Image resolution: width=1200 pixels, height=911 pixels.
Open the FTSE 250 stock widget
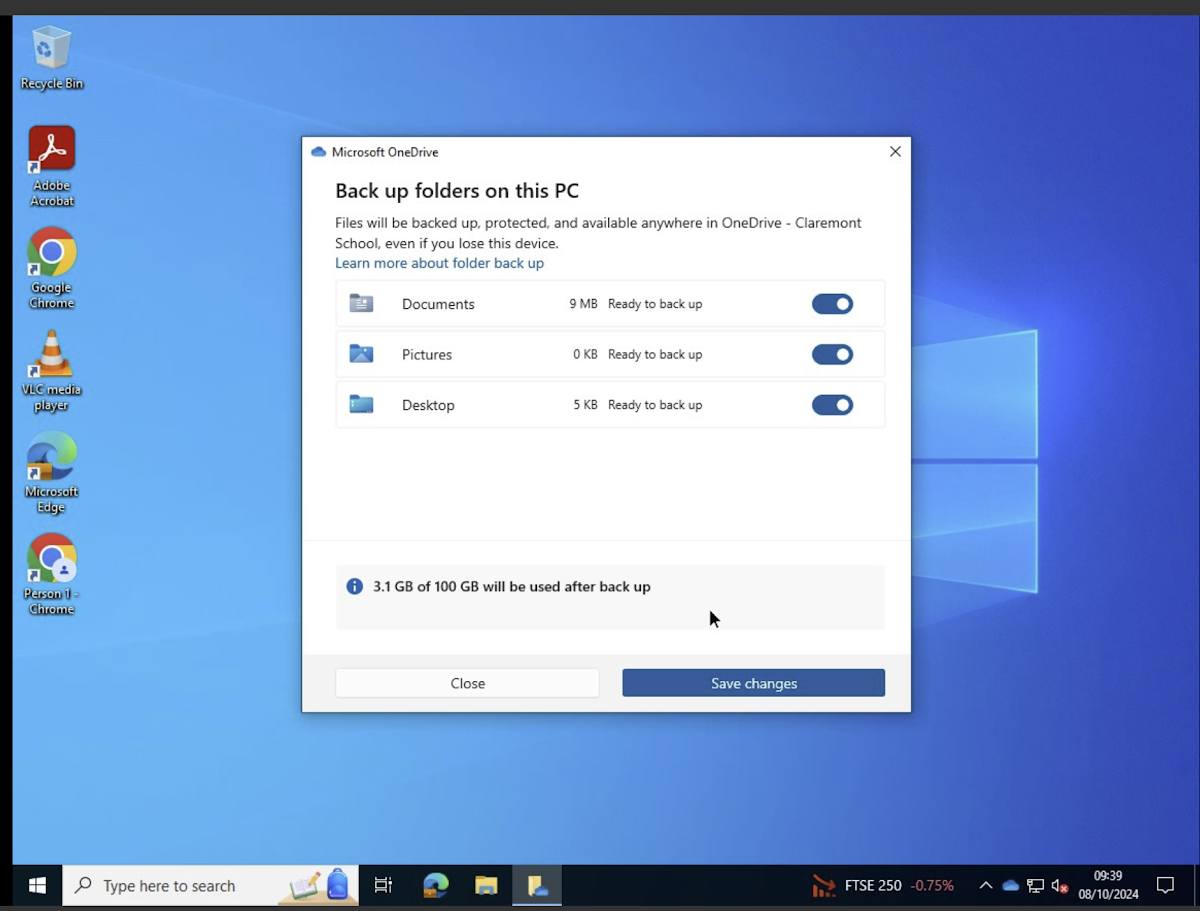click(x=882, y=886)
